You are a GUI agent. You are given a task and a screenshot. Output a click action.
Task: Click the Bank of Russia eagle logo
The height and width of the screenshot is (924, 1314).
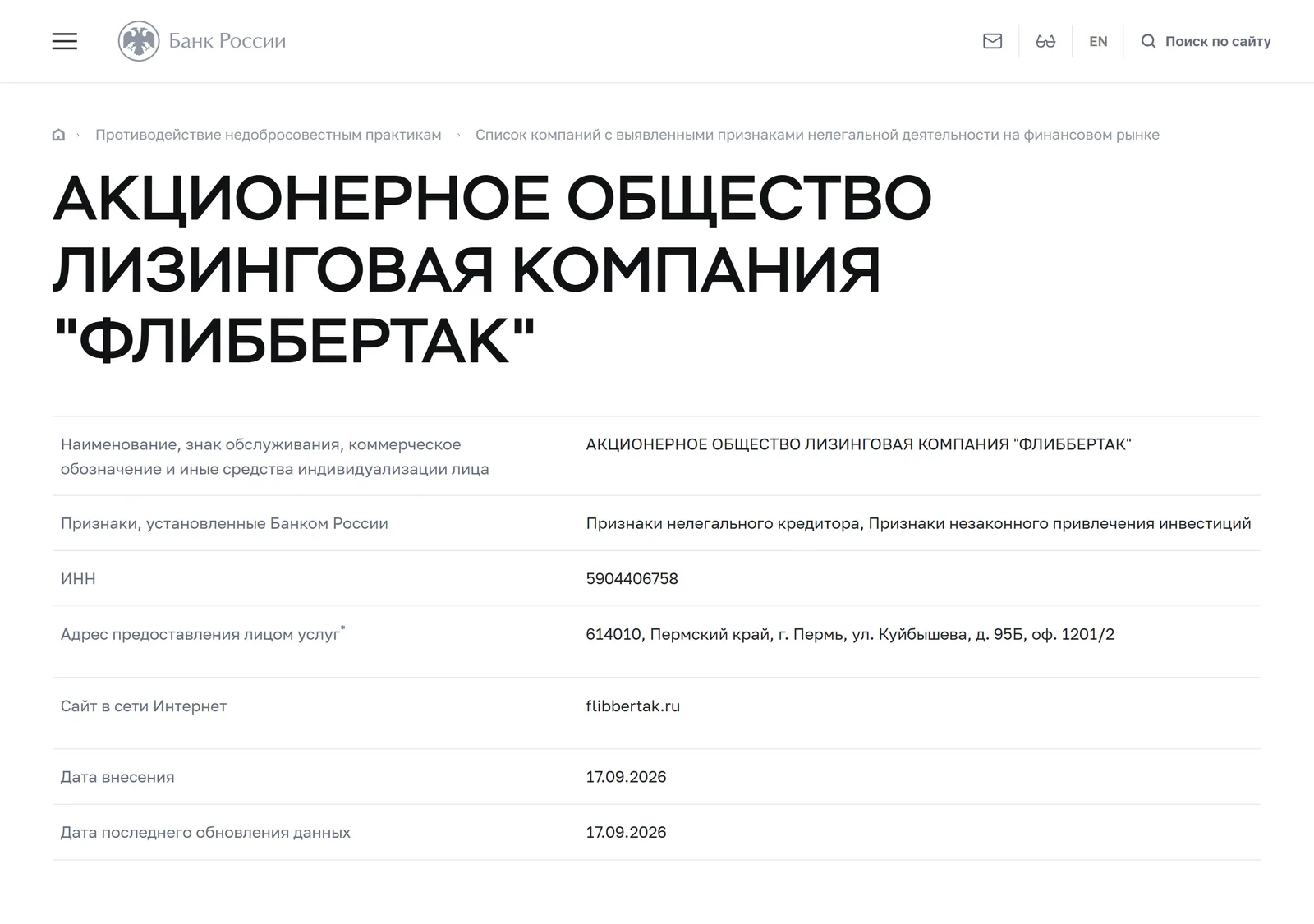139,41
